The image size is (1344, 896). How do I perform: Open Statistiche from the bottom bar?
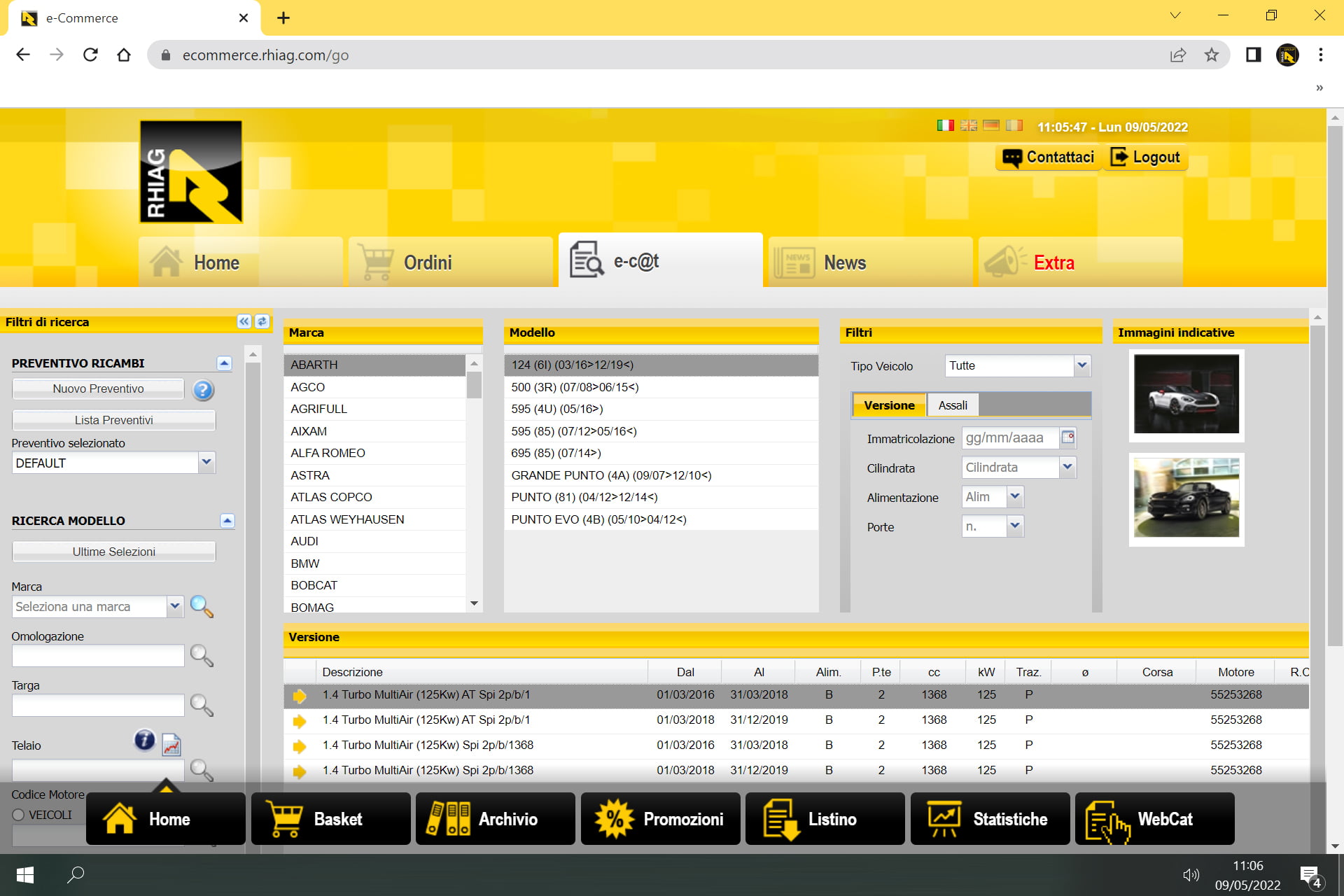(x=990, y=819)
